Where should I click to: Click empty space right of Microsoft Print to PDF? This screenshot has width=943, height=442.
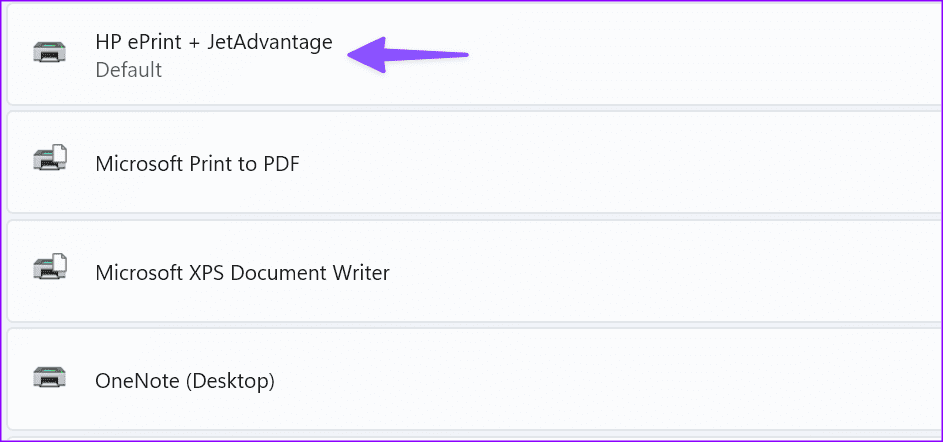700,162
